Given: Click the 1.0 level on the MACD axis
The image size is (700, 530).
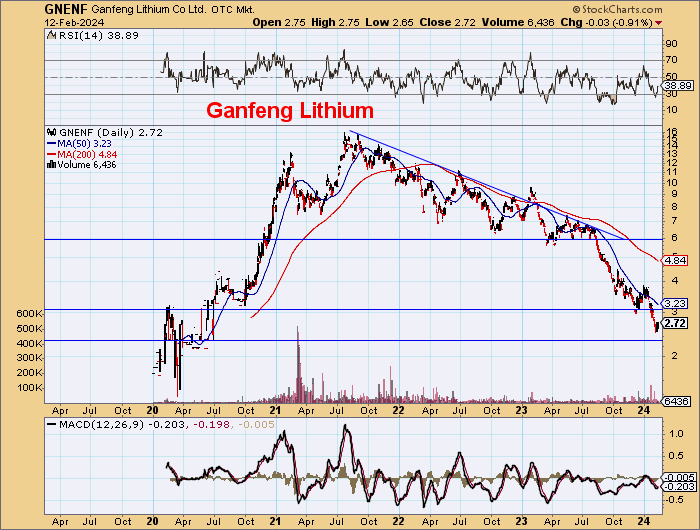Looking at the screenshot, I should [x=676, y=434].
